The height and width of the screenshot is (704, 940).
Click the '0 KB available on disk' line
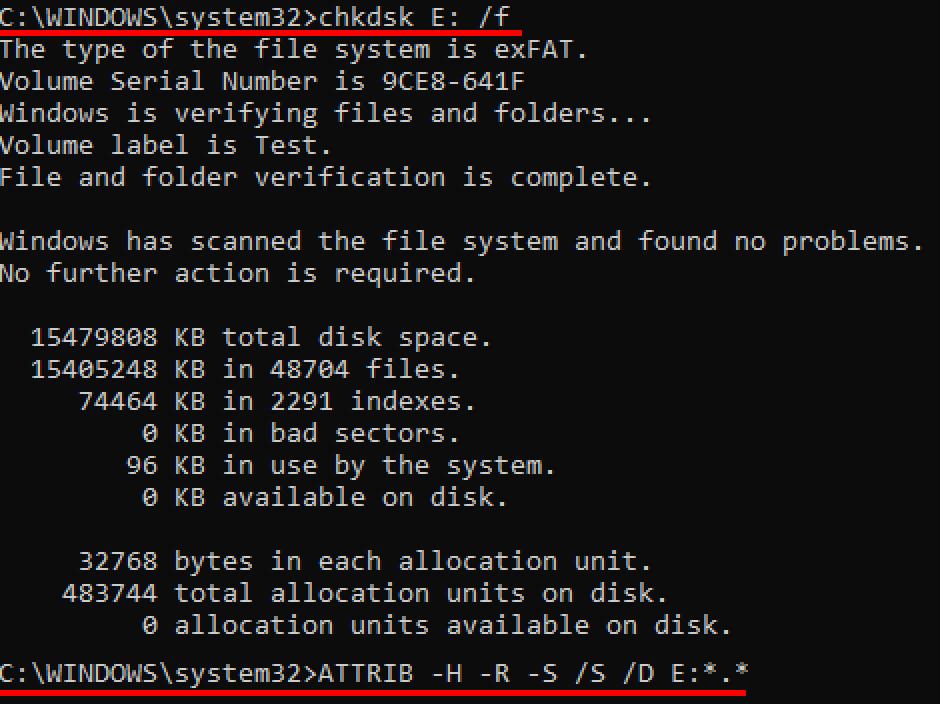(324, 497)
